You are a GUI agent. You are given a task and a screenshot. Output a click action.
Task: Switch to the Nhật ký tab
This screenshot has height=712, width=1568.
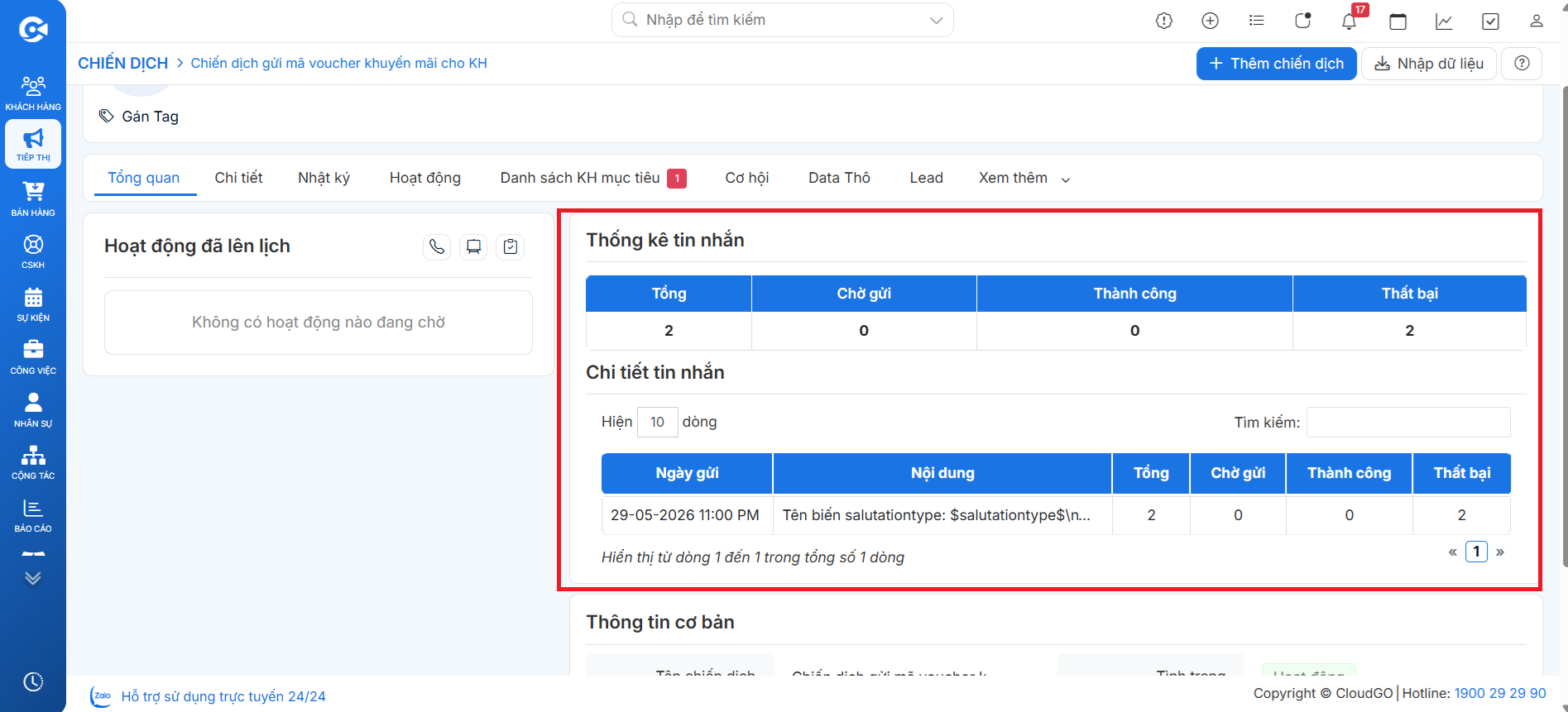point(324,178)
